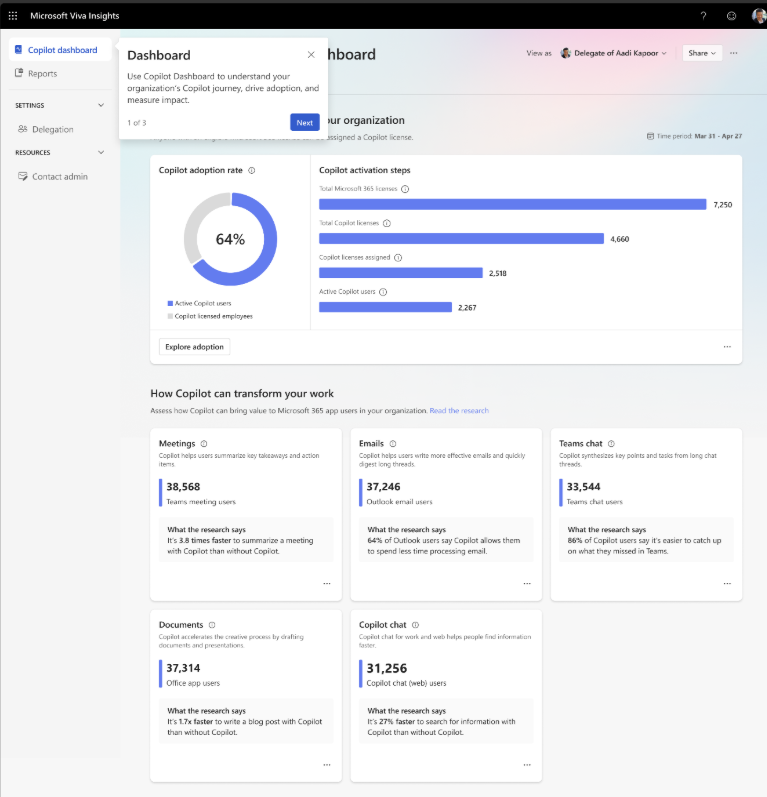Open the feedback smiley icon
The image size is (767, 797).
(731, 16)
